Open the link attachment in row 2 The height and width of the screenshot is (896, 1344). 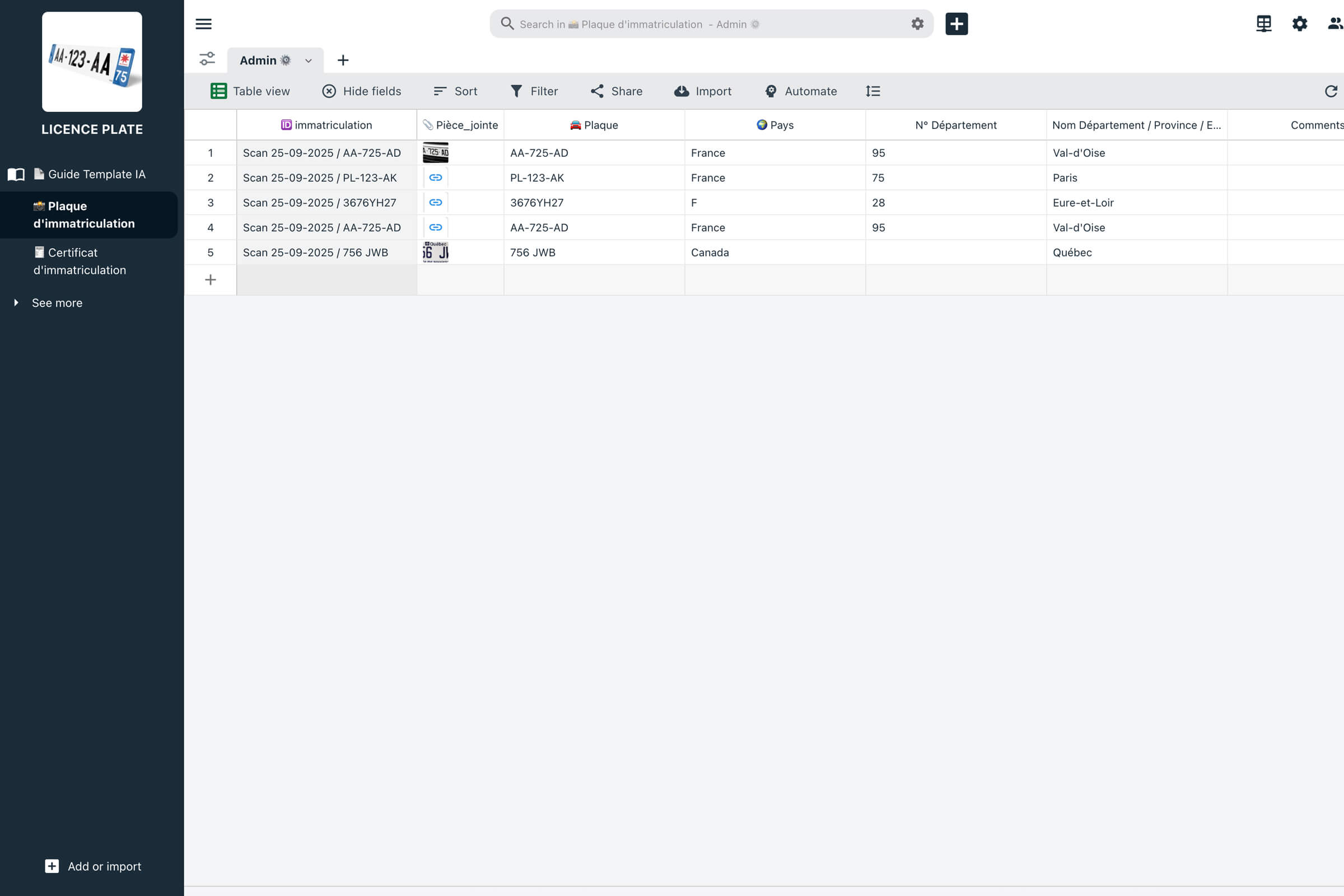(436, 178)
